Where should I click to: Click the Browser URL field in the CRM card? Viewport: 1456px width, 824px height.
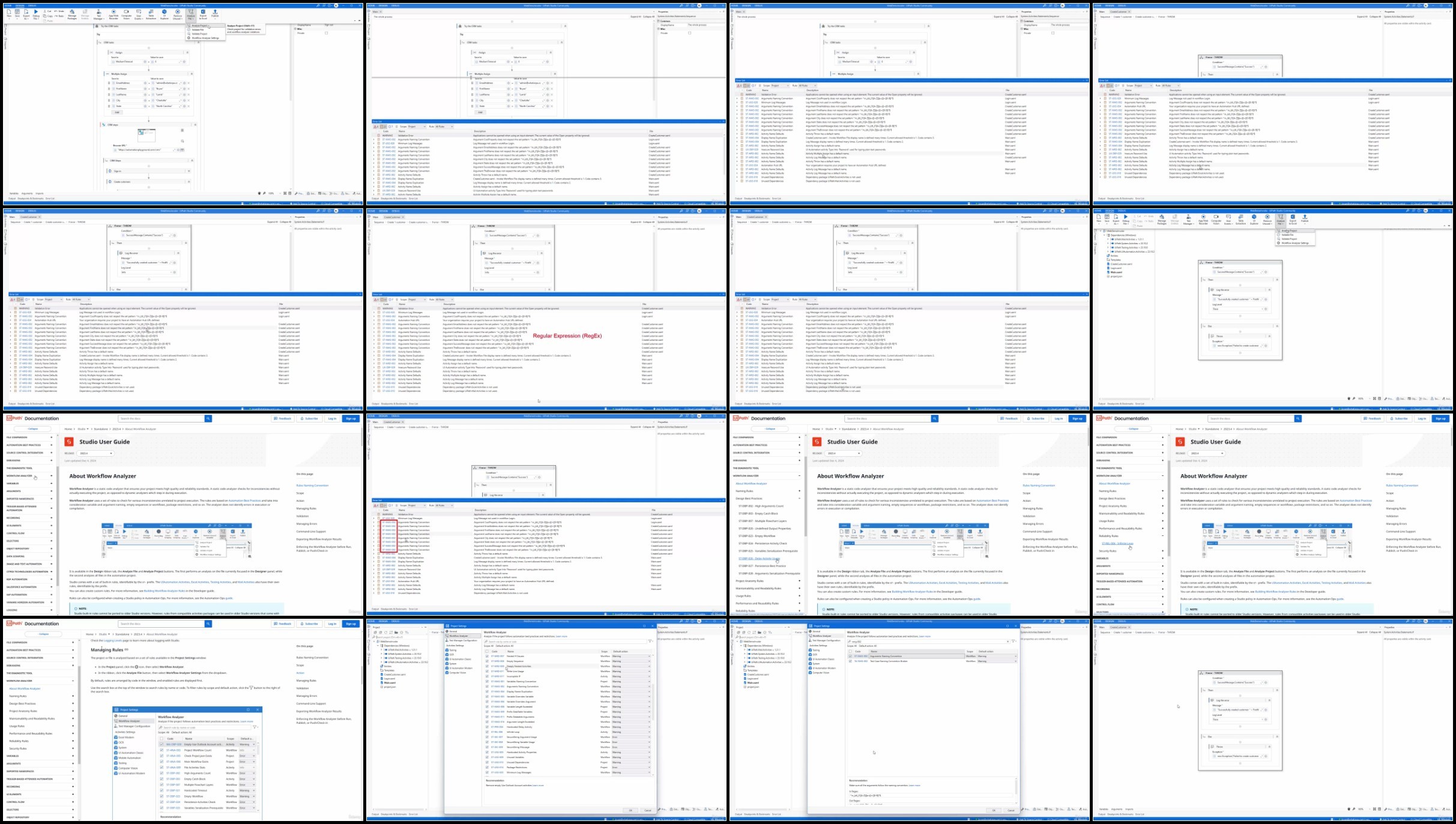point(147,150)
